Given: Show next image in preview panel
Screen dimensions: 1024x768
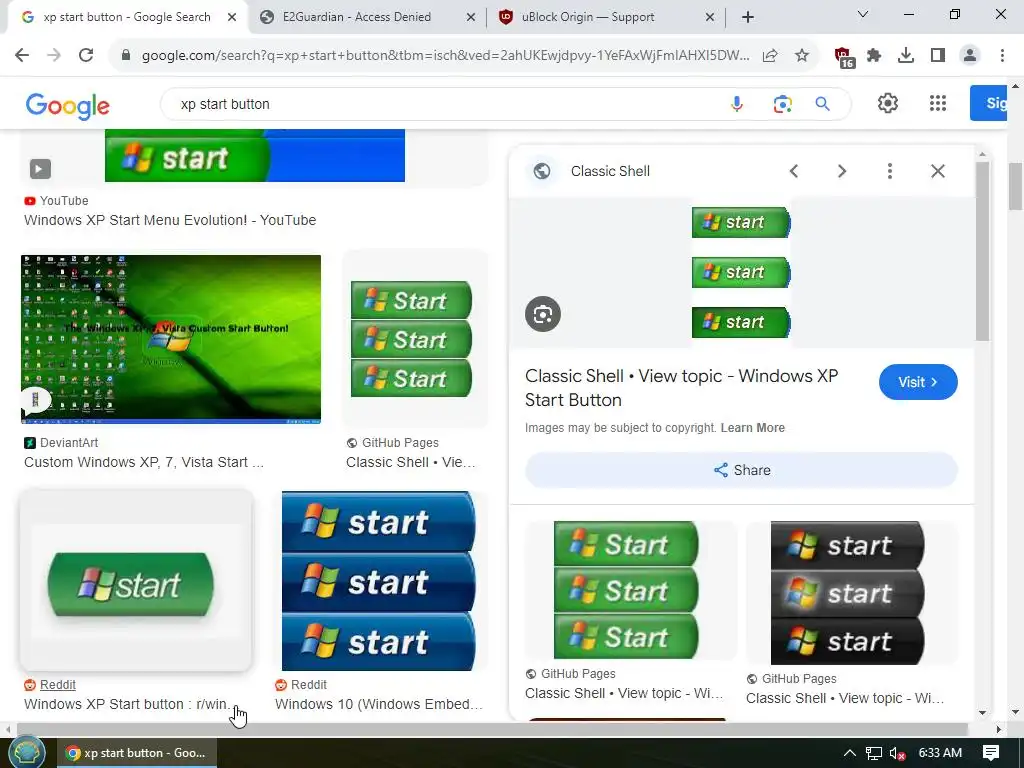Looking at the screenshot, I should [x=842, y=171].
